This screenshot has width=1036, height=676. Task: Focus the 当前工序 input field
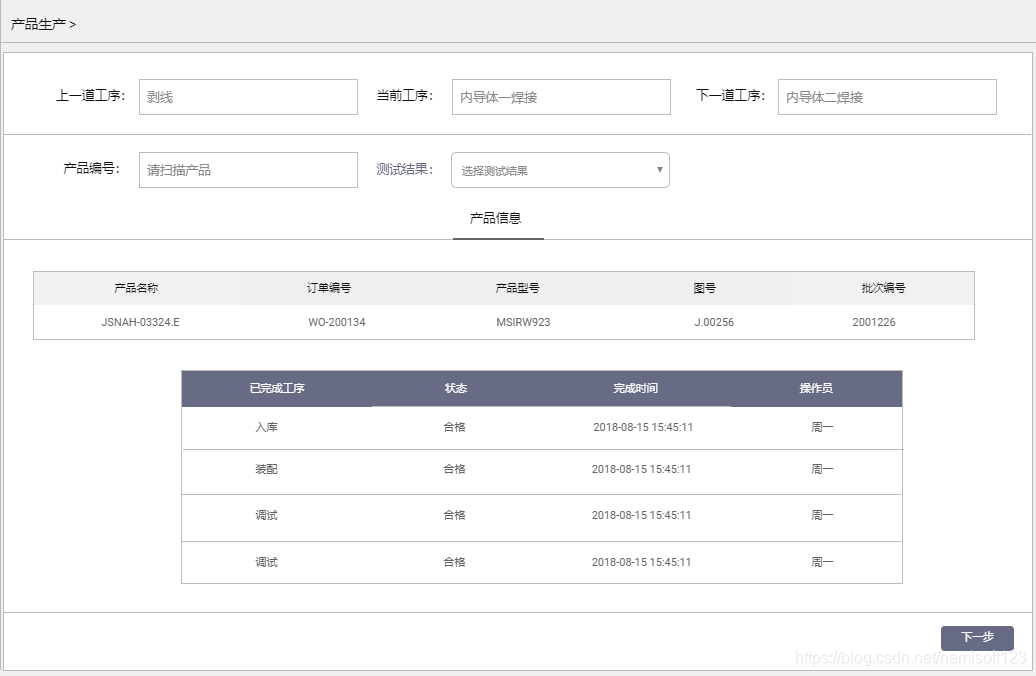562,97
